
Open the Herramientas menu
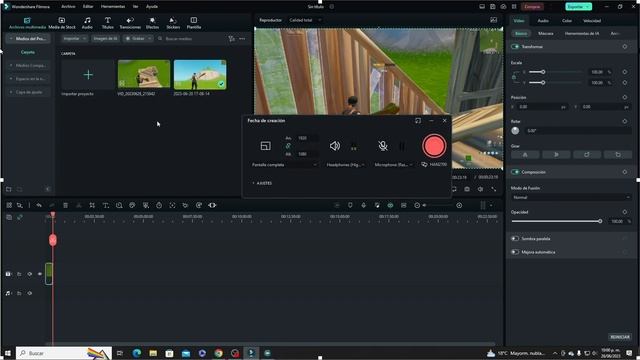coord(113,7)
